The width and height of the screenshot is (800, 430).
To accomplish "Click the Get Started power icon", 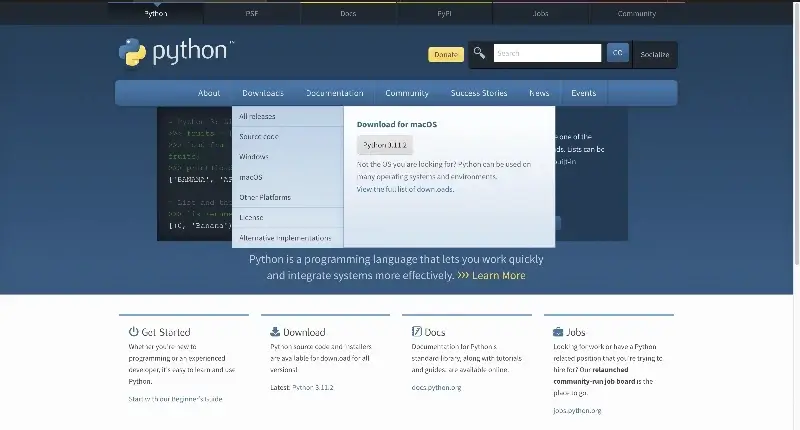I will pos(134,331).
